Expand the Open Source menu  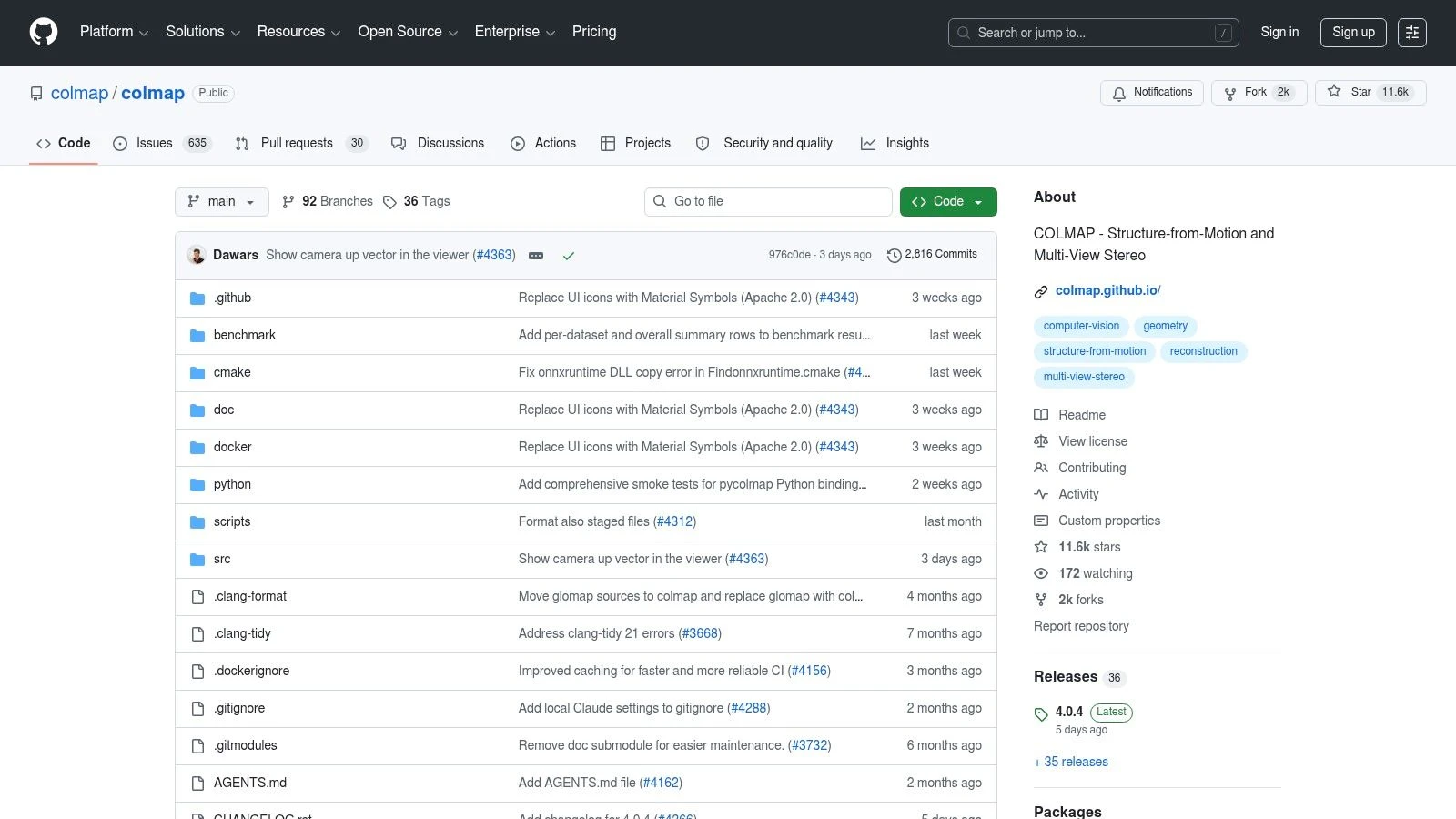coord(408,32)
